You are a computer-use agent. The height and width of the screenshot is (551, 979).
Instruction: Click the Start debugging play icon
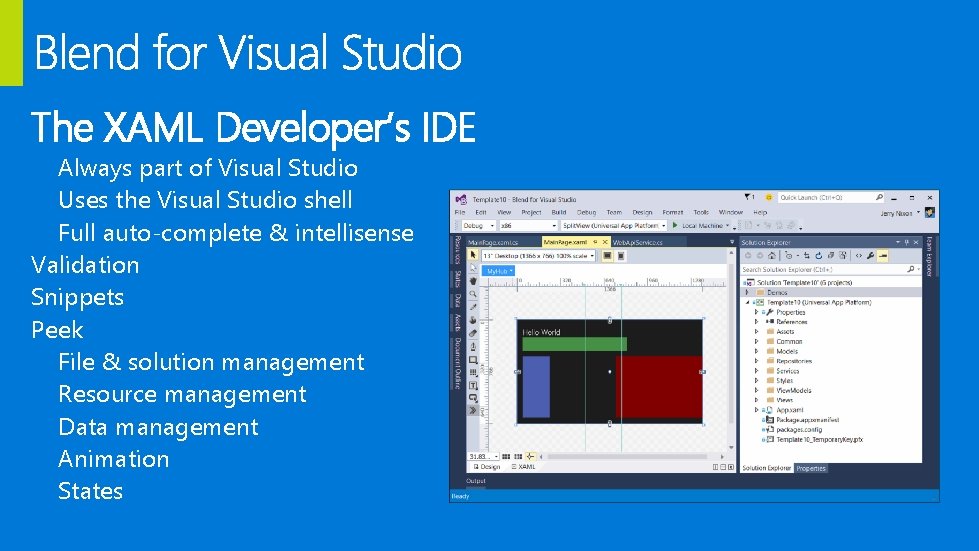[675, 225]
